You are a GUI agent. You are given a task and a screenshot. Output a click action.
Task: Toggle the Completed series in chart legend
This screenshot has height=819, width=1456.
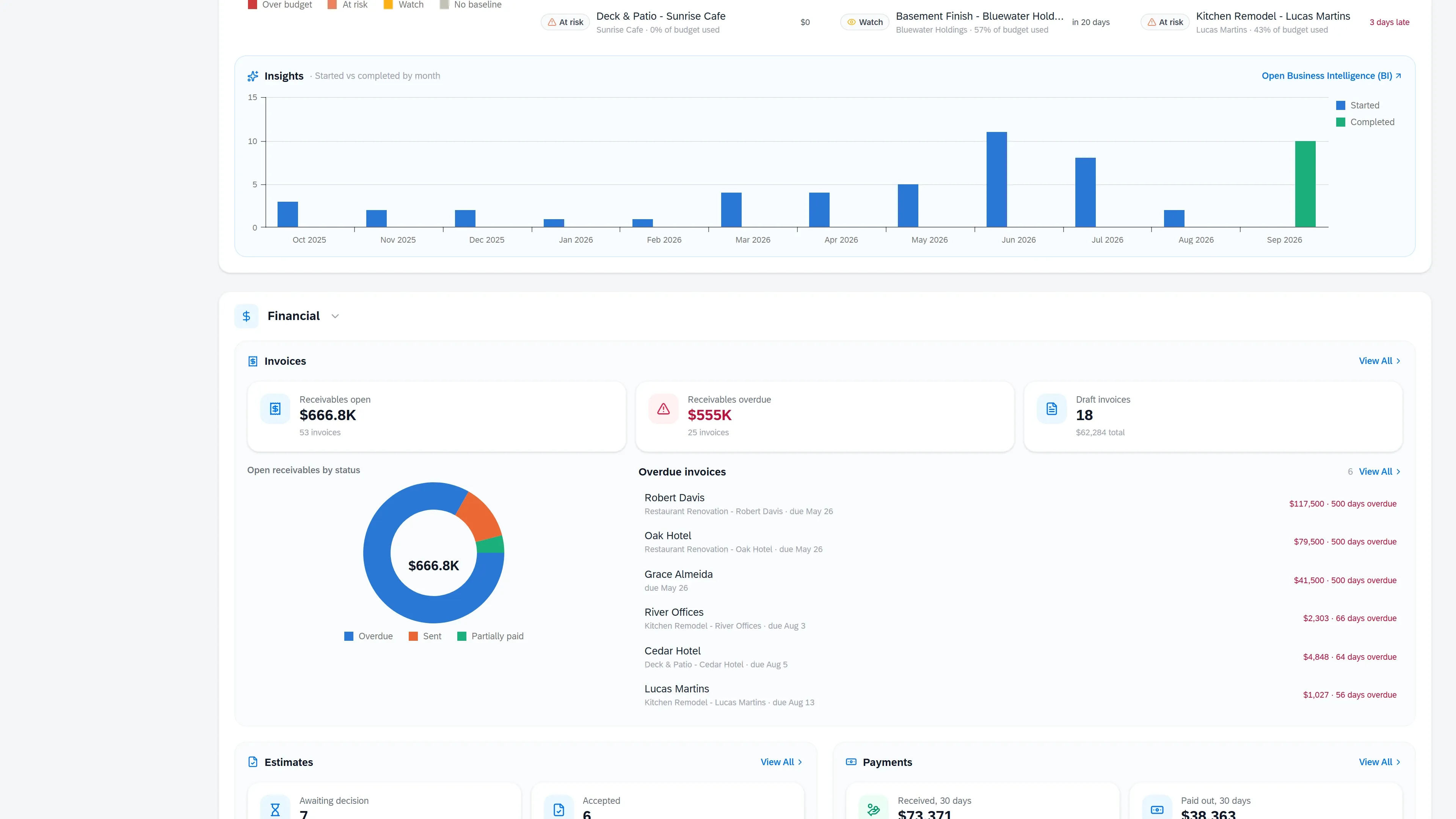click(x=1365, y=122)
